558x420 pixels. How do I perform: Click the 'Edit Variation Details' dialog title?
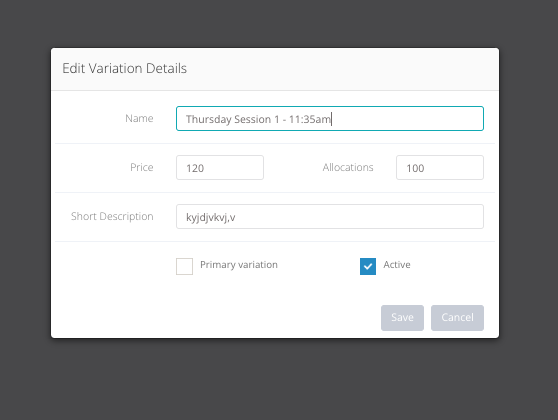[x=124, y=68]
